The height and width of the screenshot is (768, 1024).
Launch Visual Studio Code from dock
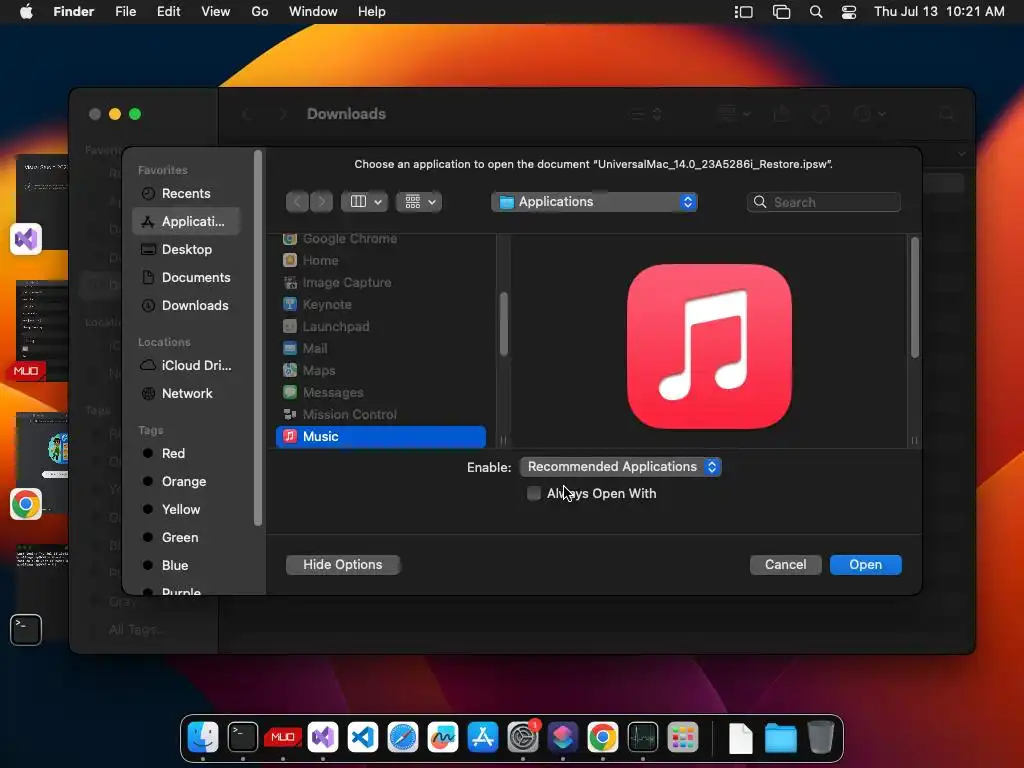click(x=362, y=737)
